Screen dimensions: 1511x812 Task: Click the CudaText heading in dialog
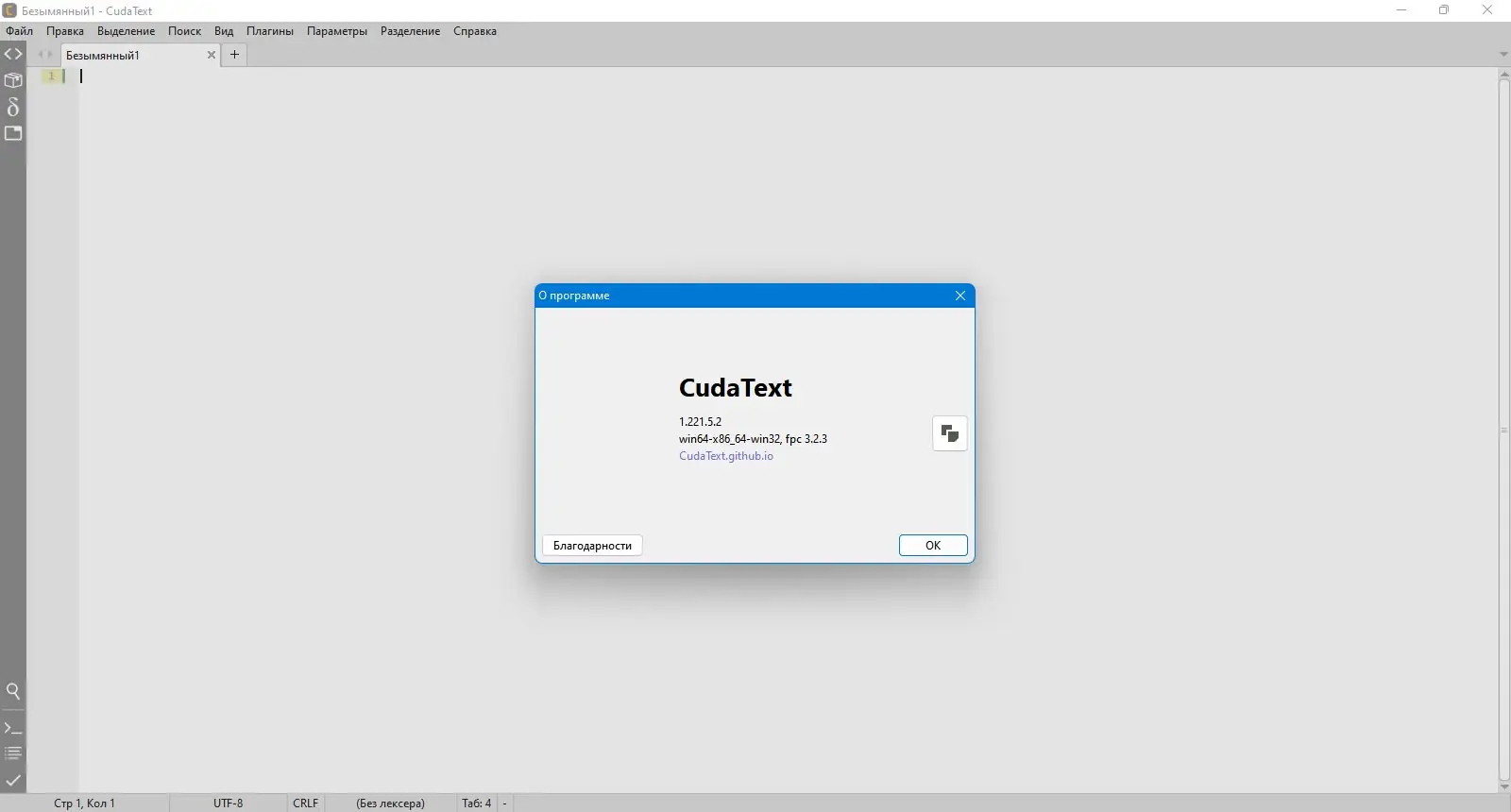click(x=736, y=388)
